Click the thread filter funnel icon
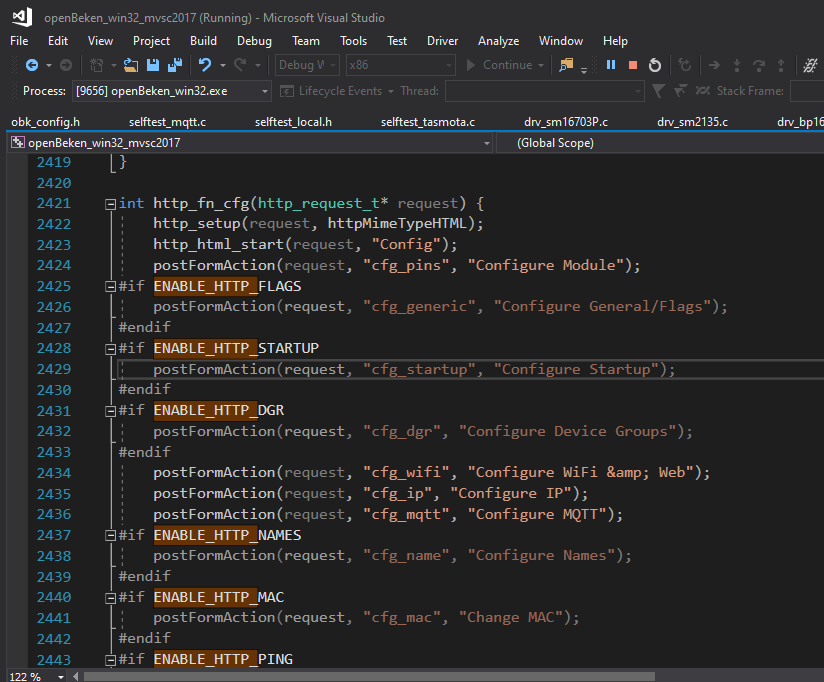Viewport: 824px width, 682px height. (658, 91)
